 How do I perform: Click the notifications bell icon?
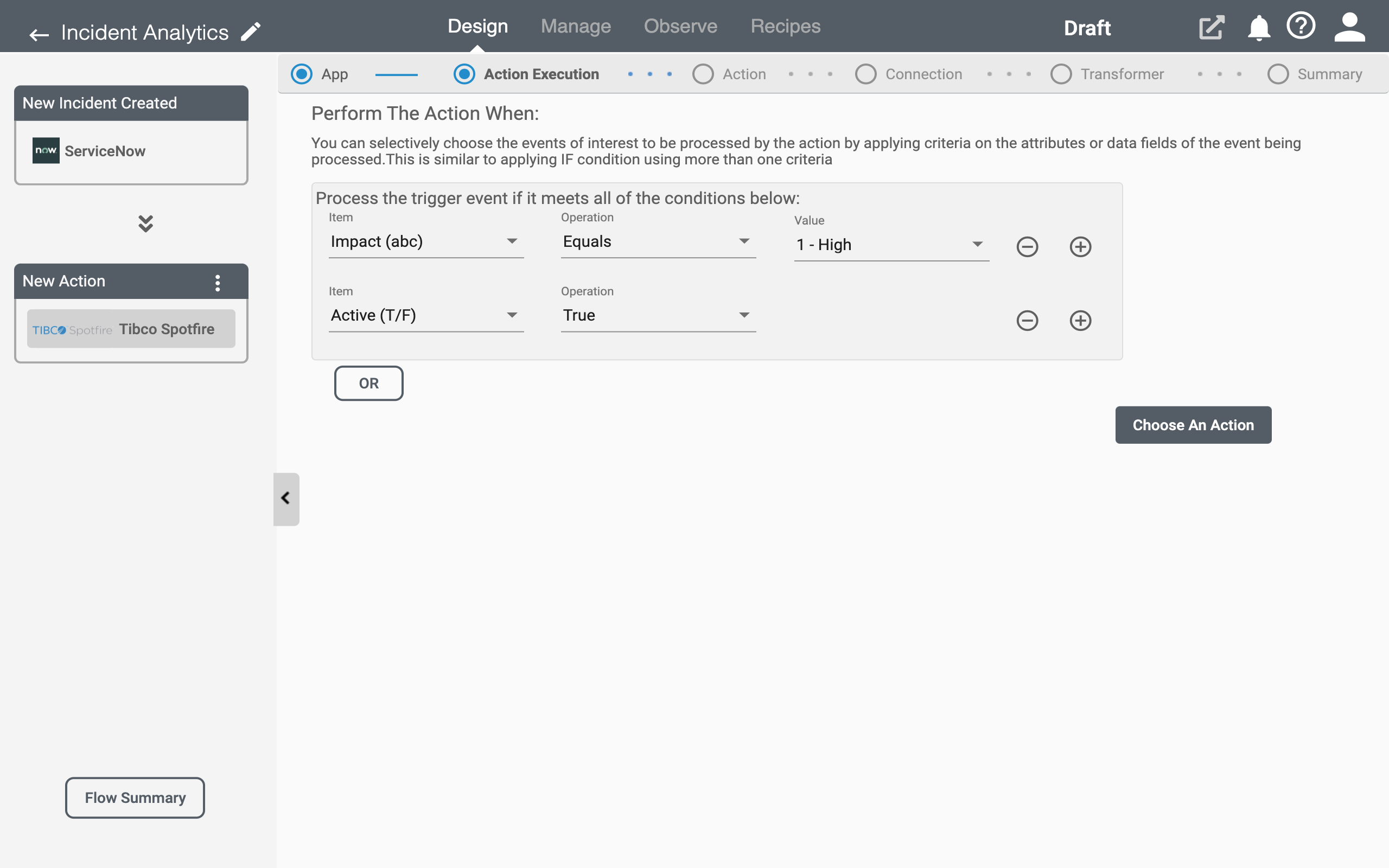click(x=1259, y=27)
